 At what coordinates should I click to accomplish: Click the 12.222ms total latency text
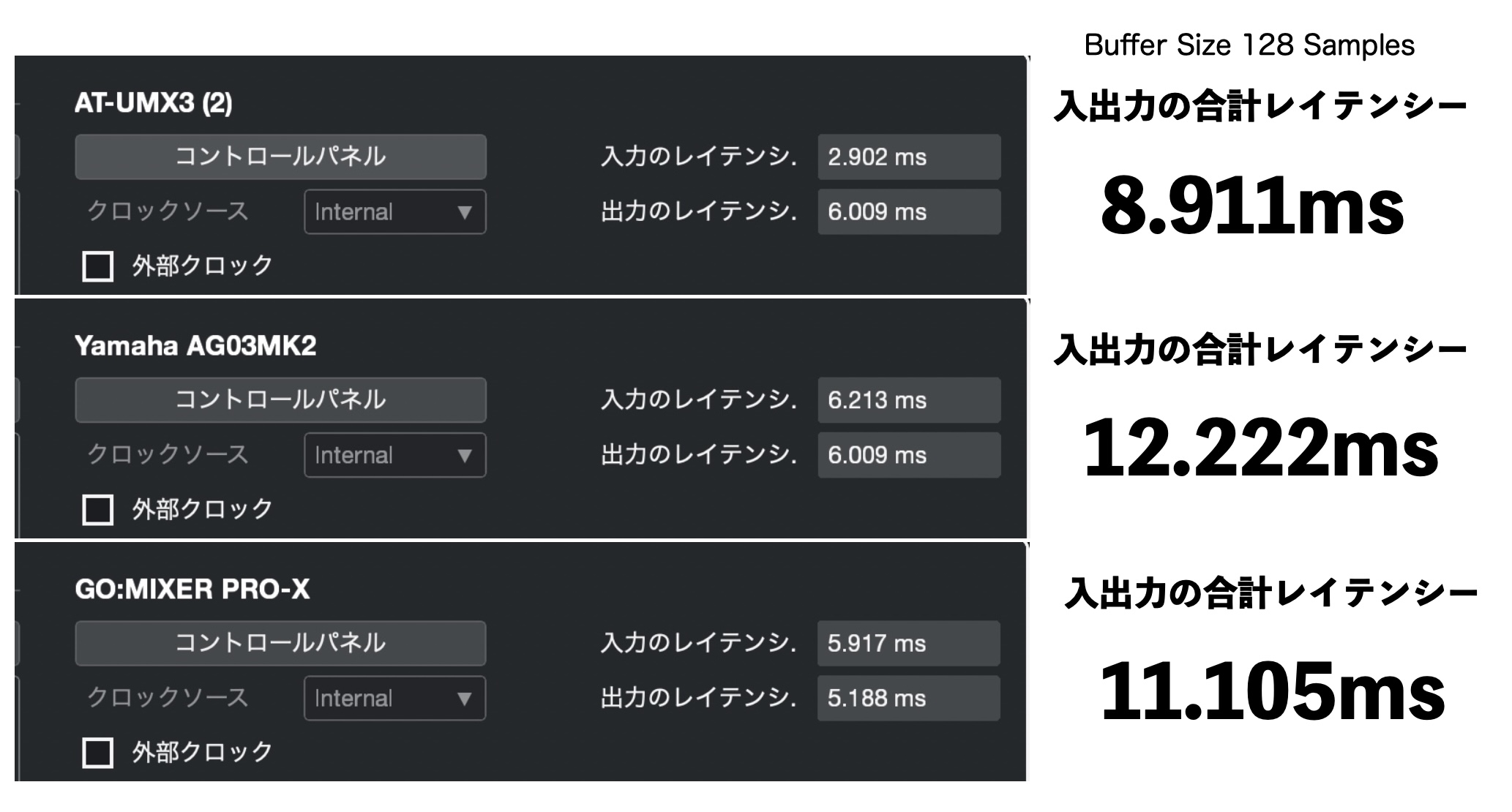coord(1260,448)
